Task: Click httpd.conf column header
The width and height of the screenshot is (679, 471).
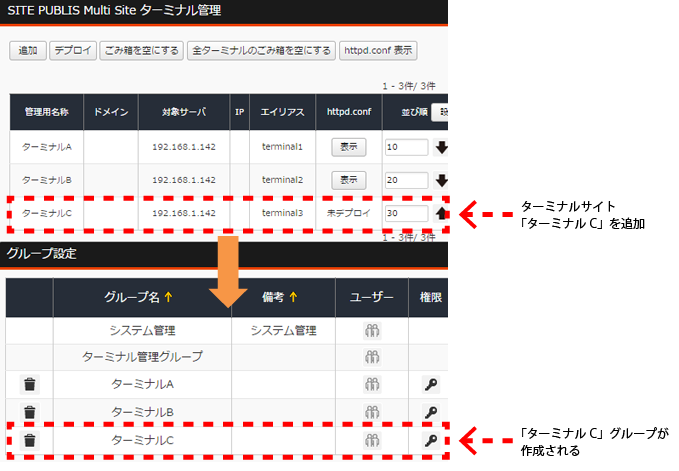Action: coord(349,112)
